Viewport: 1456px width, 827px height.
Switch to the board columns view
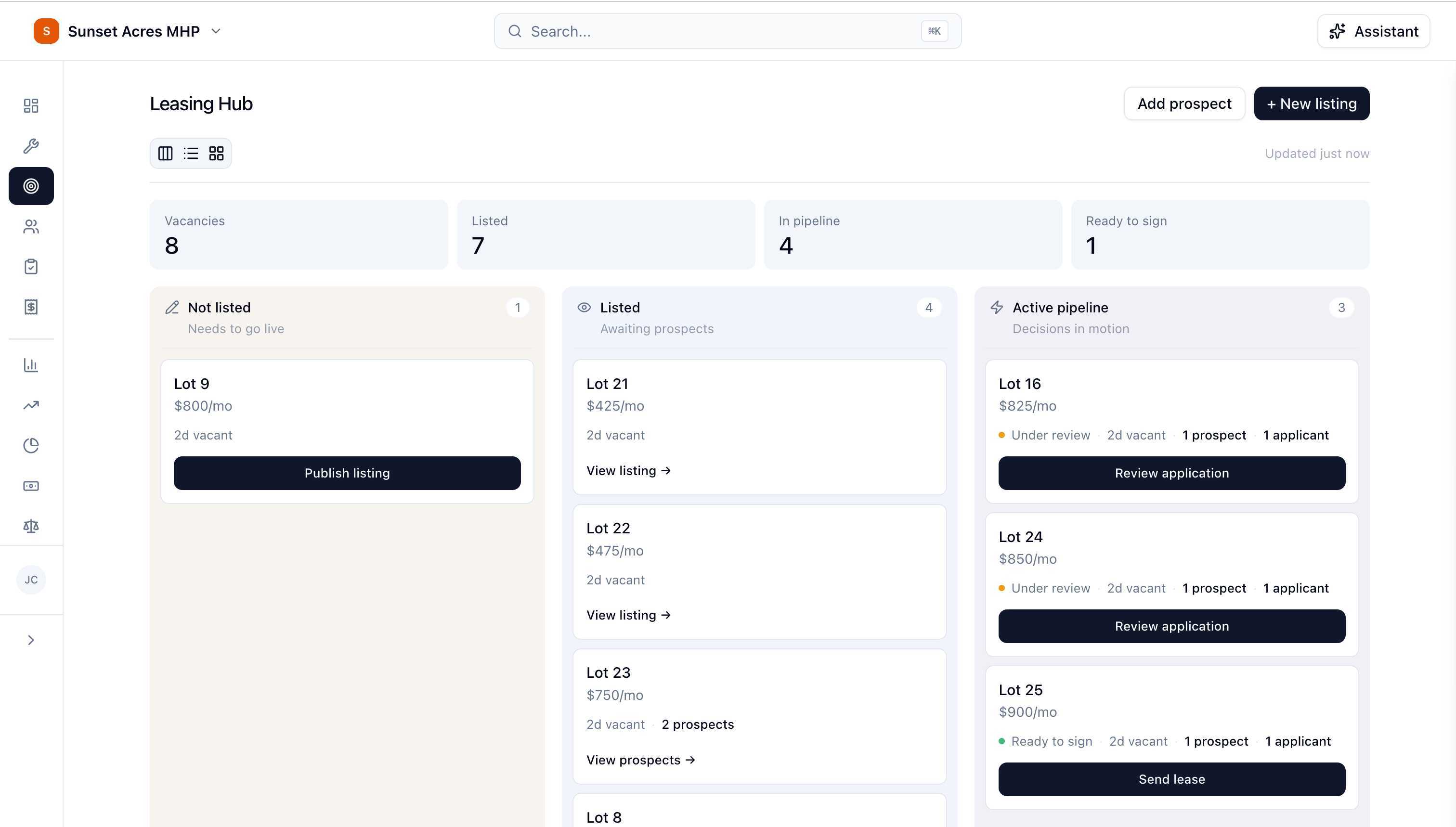165,154
